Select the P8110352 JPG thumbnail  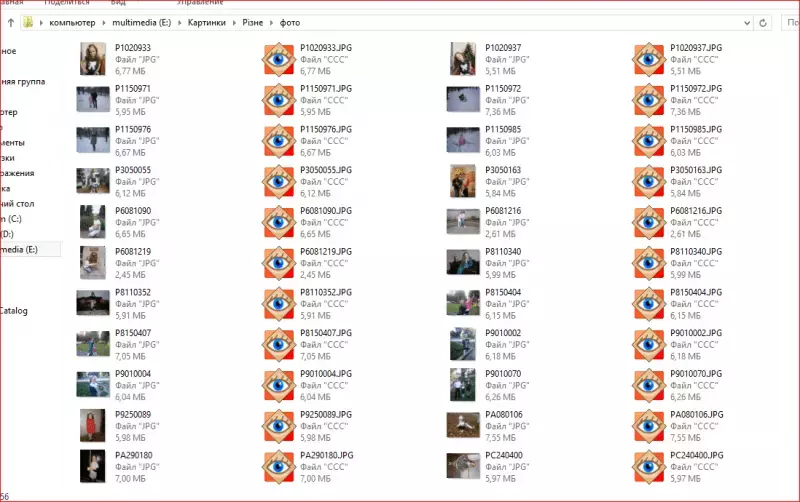[x=93, y=303]
